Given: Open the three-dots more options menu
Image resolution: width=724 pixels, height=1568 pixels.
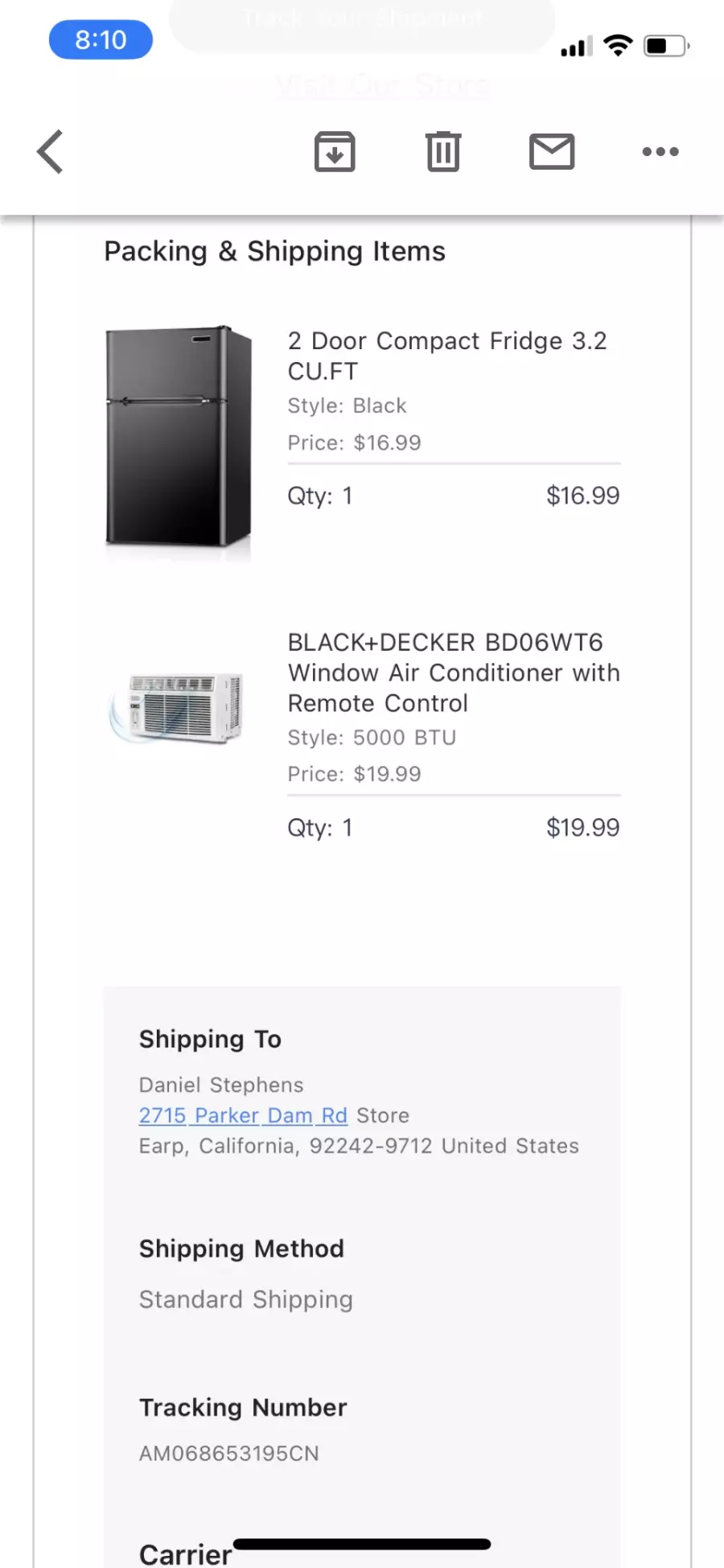Looking at the screenshot, I should [660, 151].
